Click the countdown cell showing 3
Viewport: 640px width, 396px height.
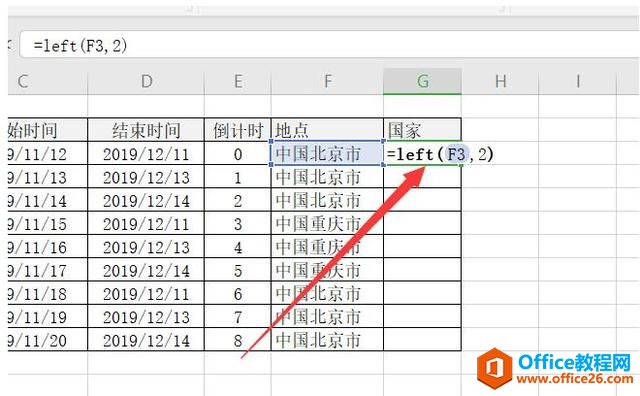(x=238, y=223)
